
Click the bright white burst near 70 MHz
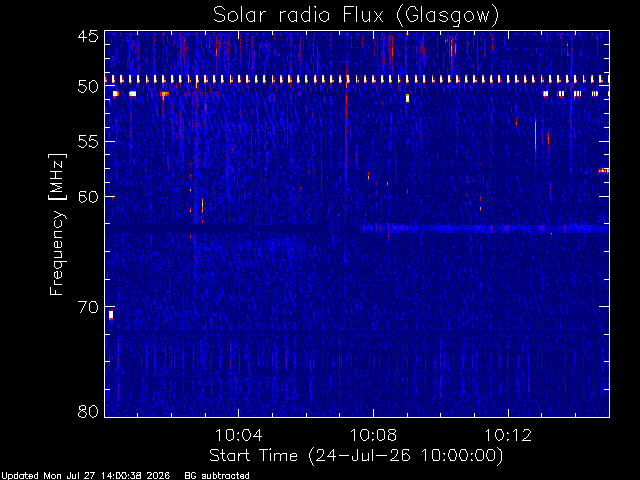coord(111,315)
